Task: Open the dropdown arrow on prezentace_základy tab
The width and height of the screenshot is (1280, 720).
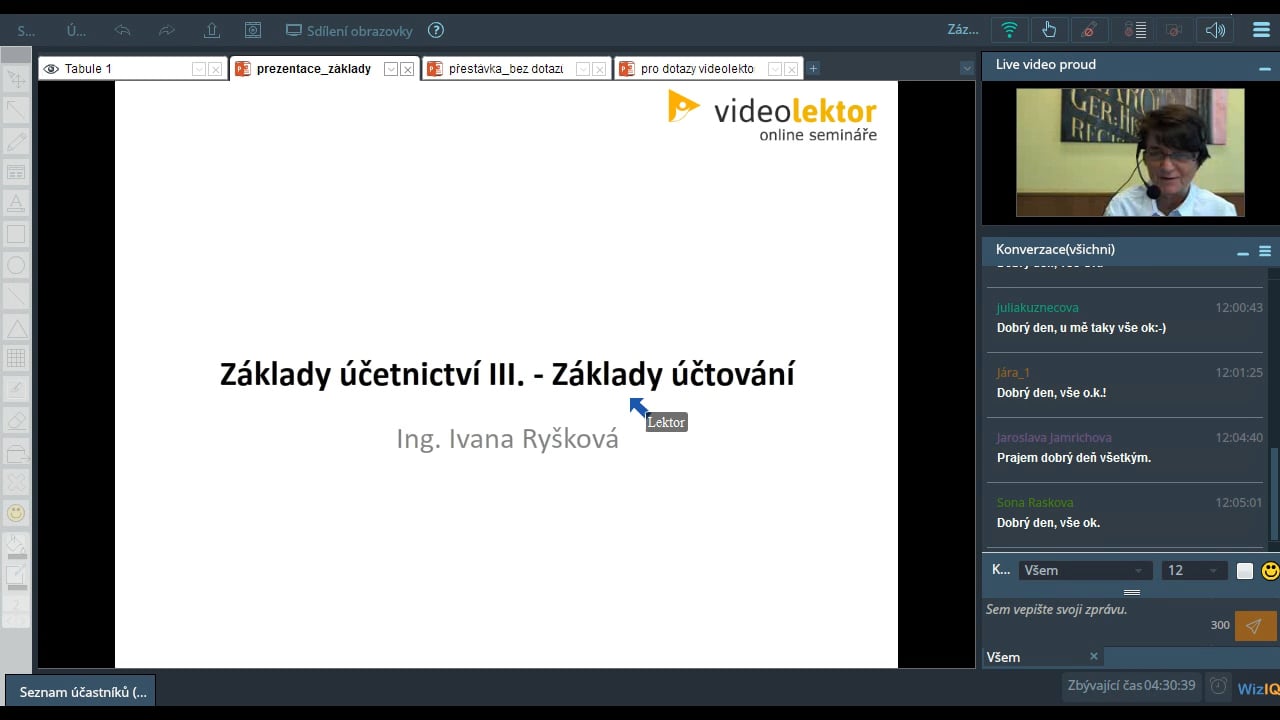Action: (x=391, y=69)
